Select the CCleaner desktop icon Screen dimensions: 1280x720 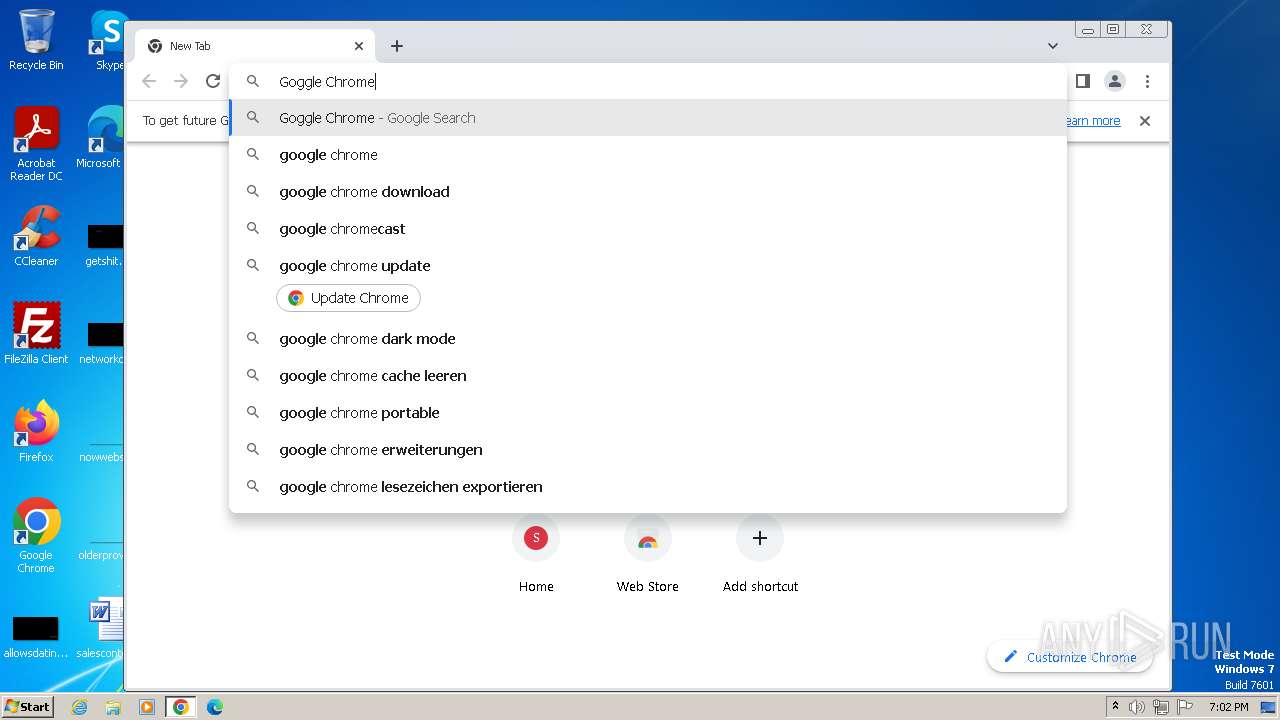click(36, 236)
